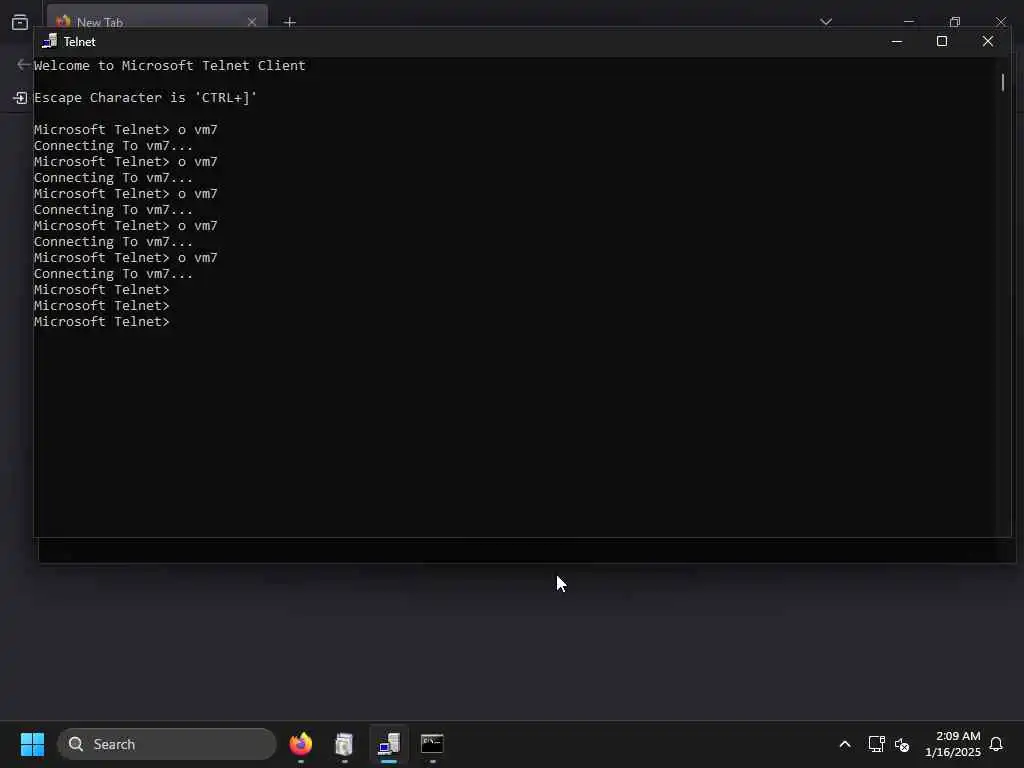
Task: Select the Telnet taskbar icon
Action: [x=389, y=744]
